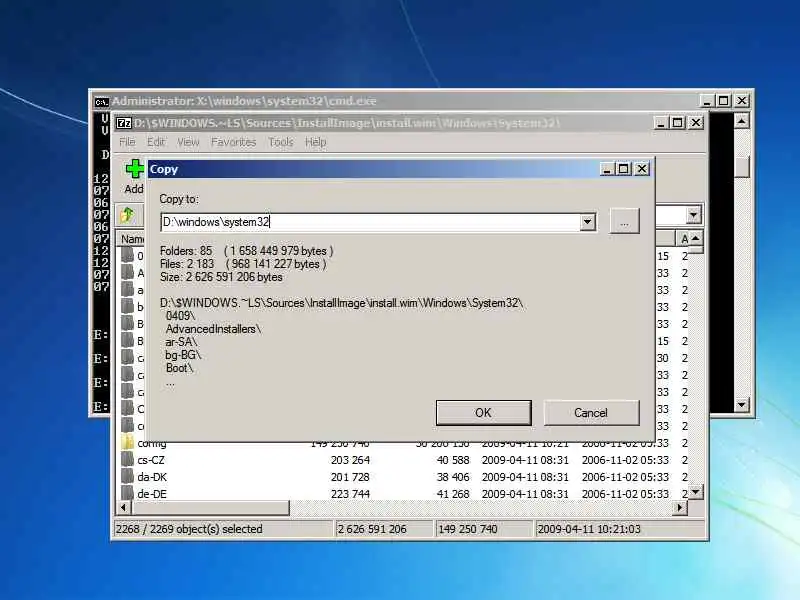
Task: Minimize the cmd.exe window
Action: (707, 101)
